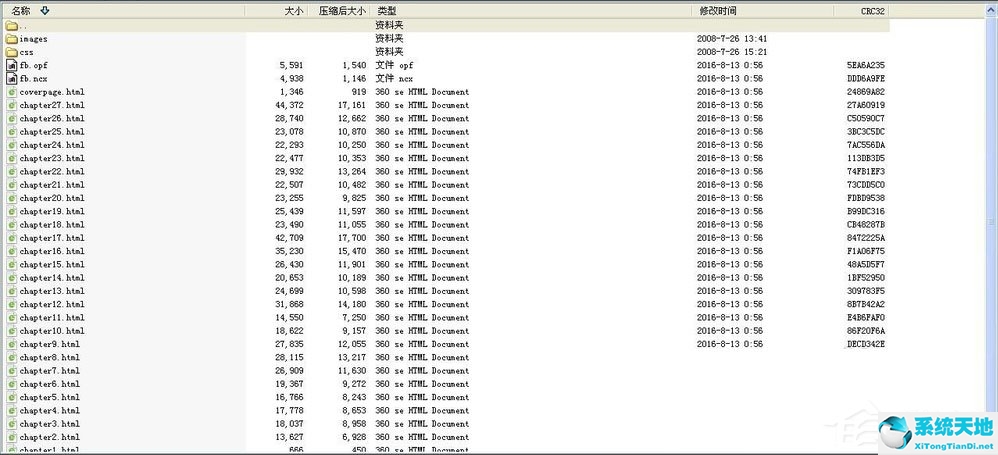This screenshot has height=455, width=998.
Task: Click the size value 35,230 for chapter16.html
Action: click(x=289, y=251)
